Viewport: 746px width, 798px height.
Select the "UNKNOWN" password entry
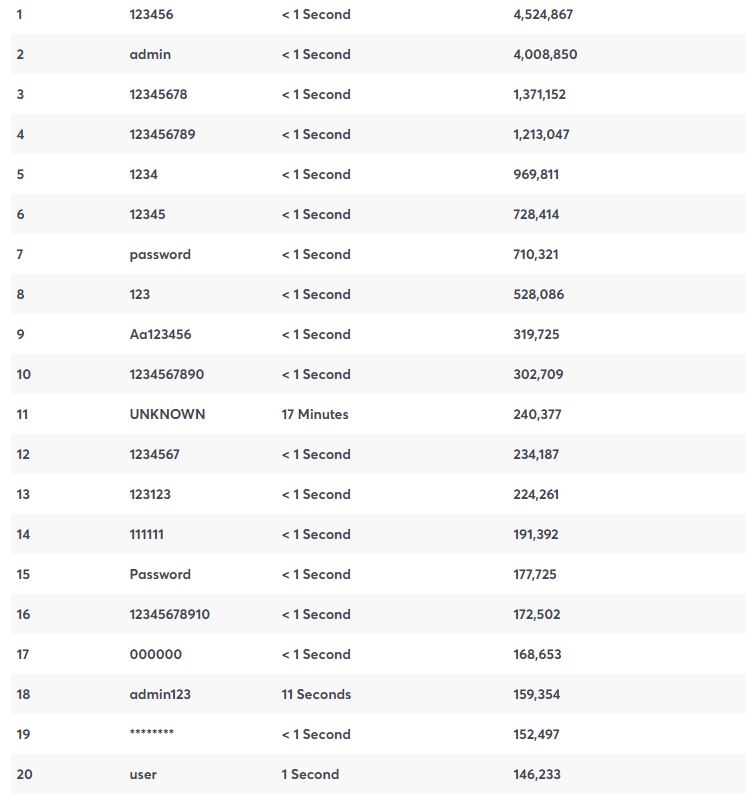coord(167,414)
